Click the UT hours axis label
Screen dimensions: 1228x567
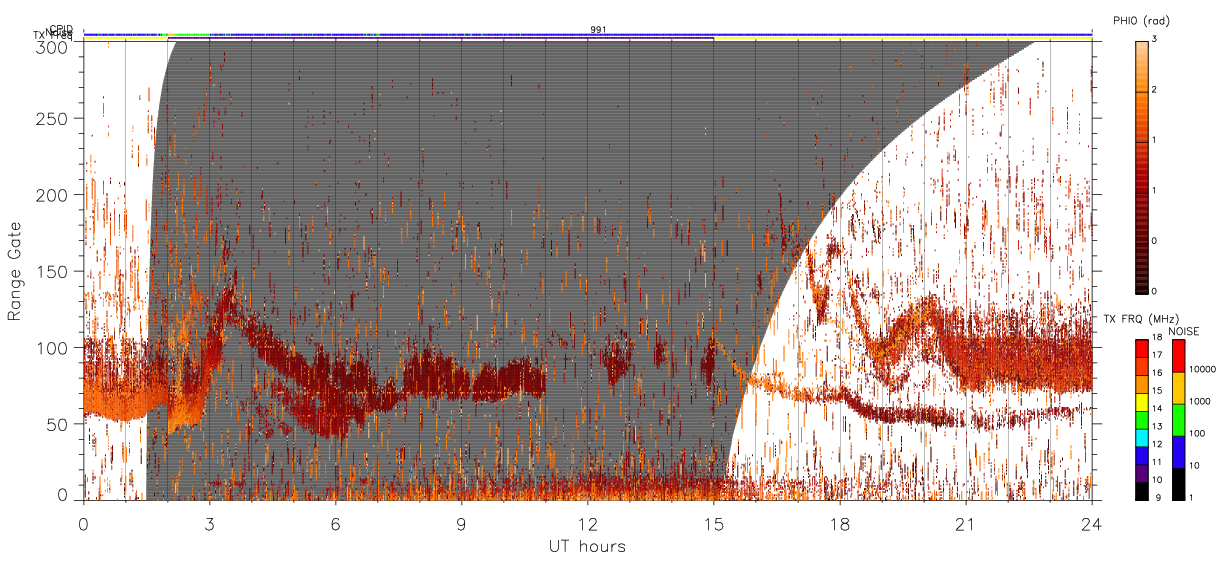(587, 546)
